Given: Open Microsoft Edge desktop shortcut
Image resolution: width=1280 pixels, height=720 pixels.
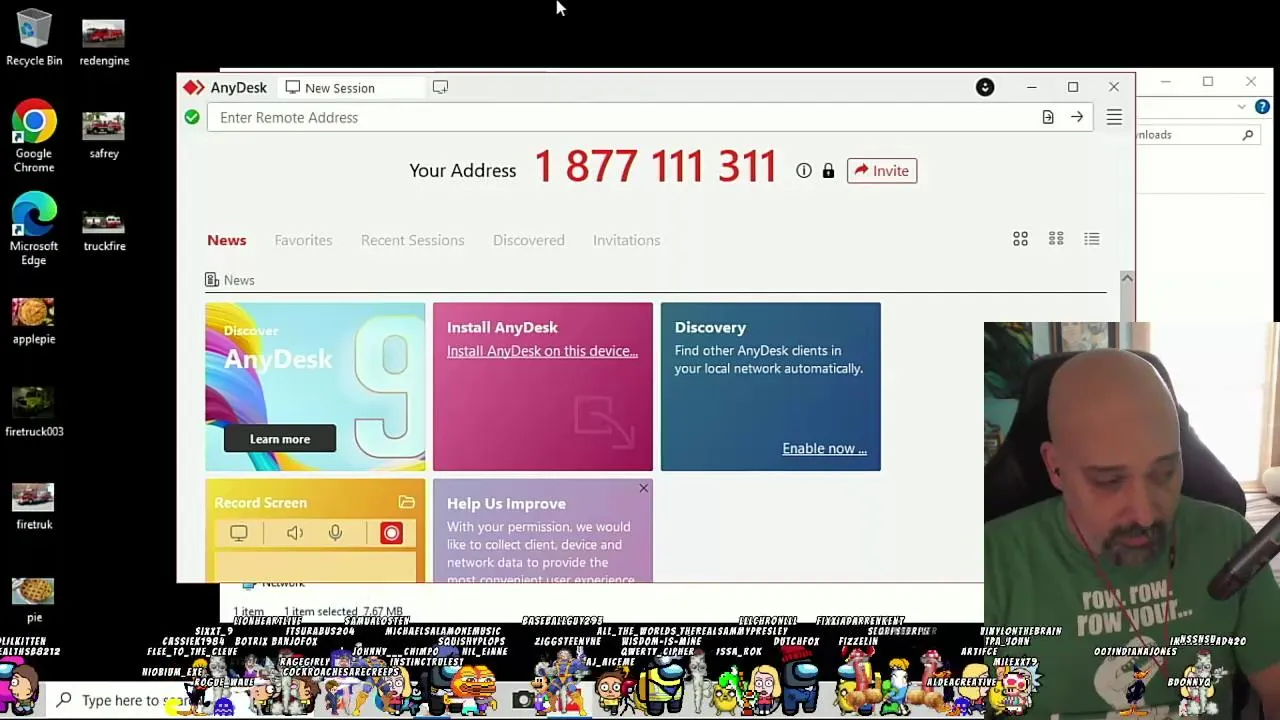Looking at the screenshot, I should 34,229.
